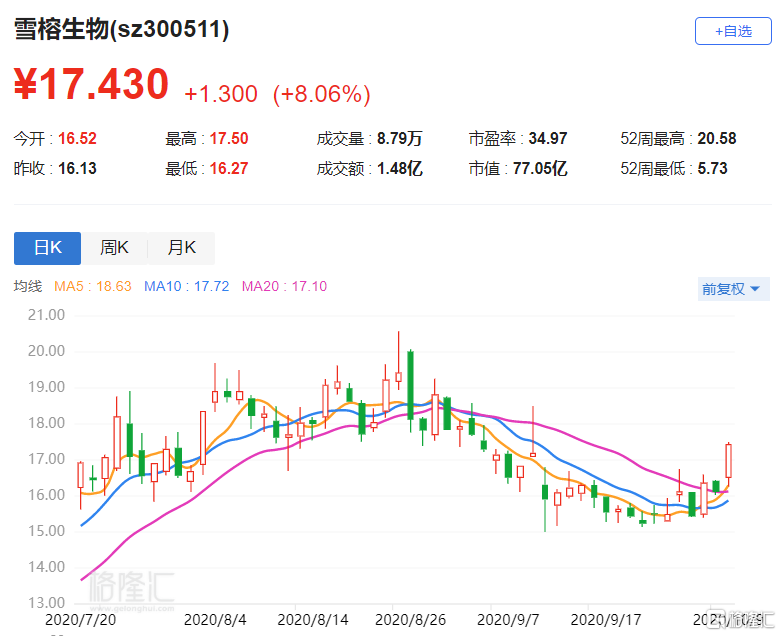Click the 昨收 value 16.13
The height and width of the screenshot is (636, 781).
(77, 168)
